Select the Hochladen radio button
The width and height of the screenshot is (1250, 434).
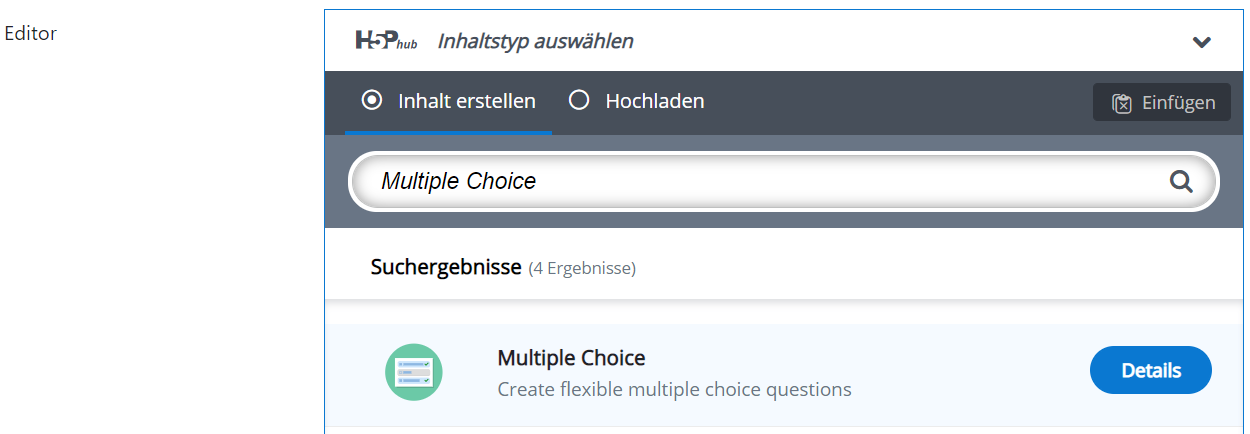point(578,100)
